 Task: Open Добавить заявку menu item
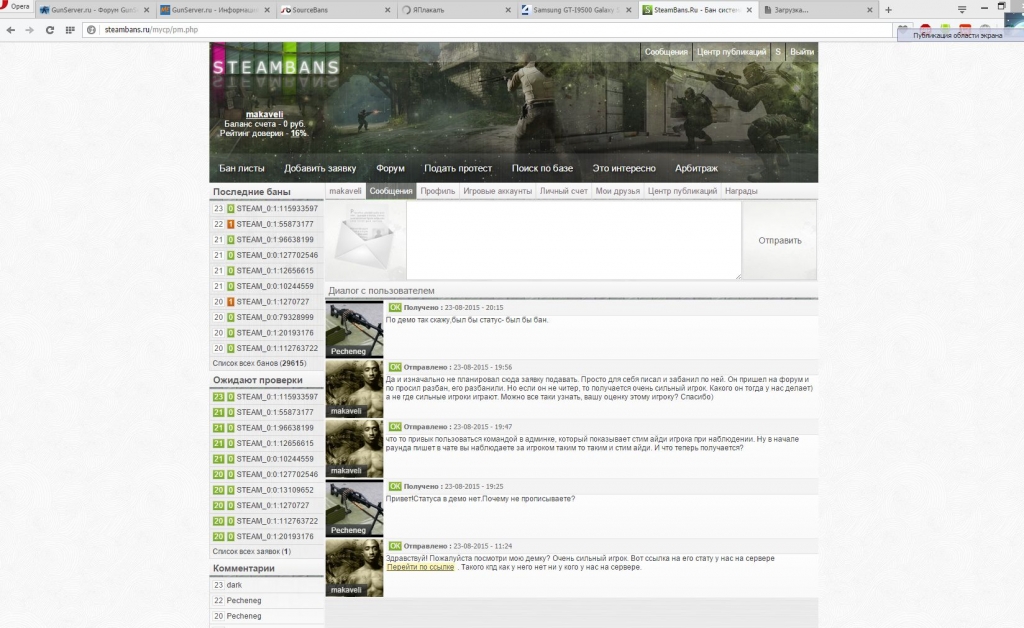coord(320,168)
